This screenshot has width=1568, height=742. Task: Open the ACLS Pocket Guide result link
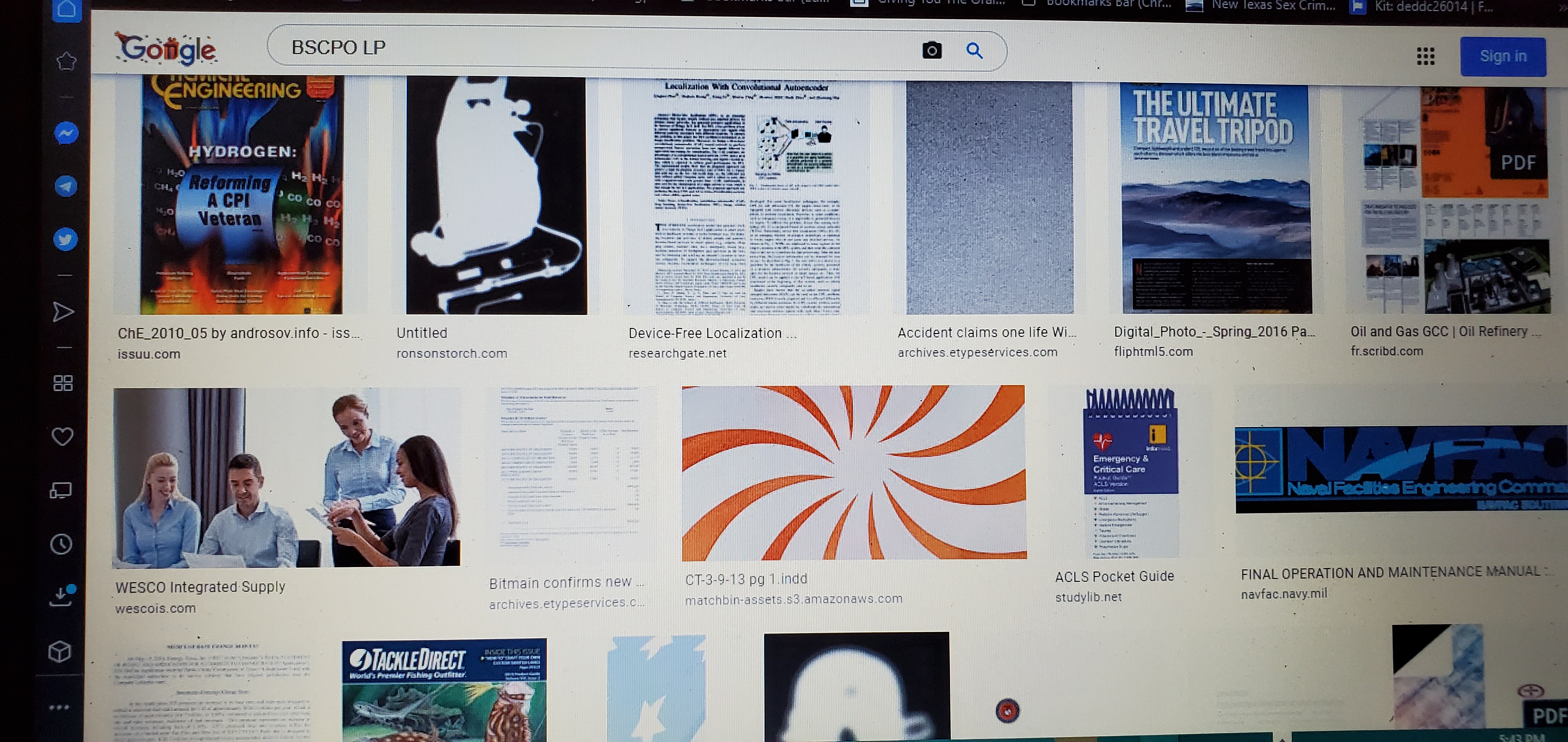(1114, 576)
